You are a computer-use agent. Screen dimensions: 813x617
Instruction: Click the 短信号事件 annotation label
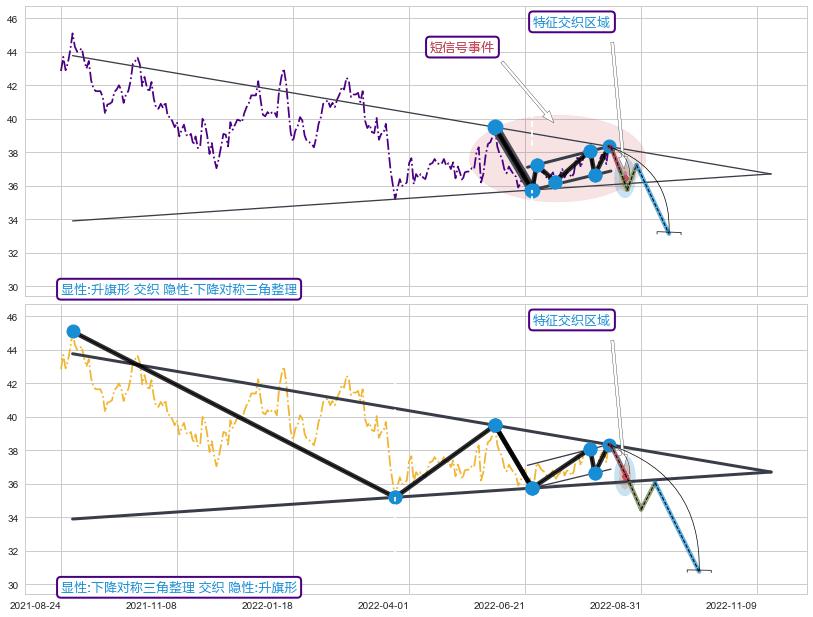coord(462,47)
